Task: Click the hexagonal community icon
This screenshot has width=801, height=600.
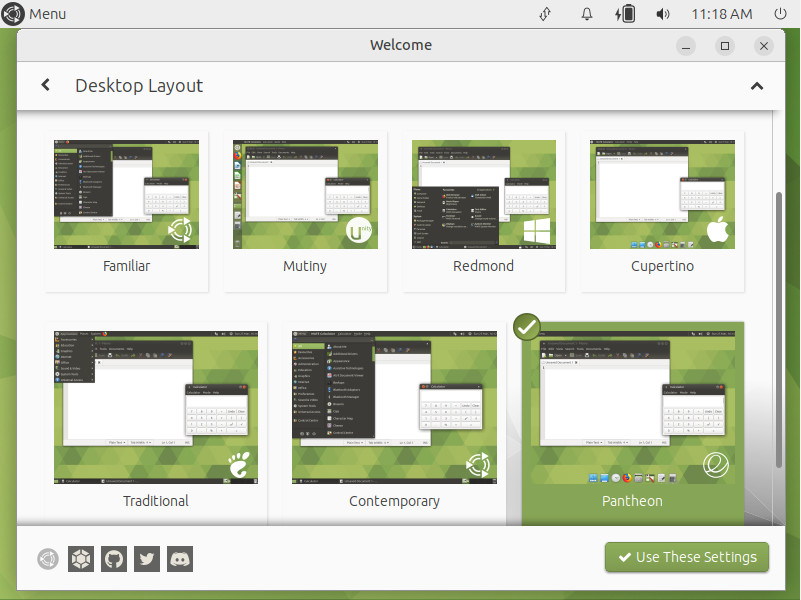Action: coord(80,558)
